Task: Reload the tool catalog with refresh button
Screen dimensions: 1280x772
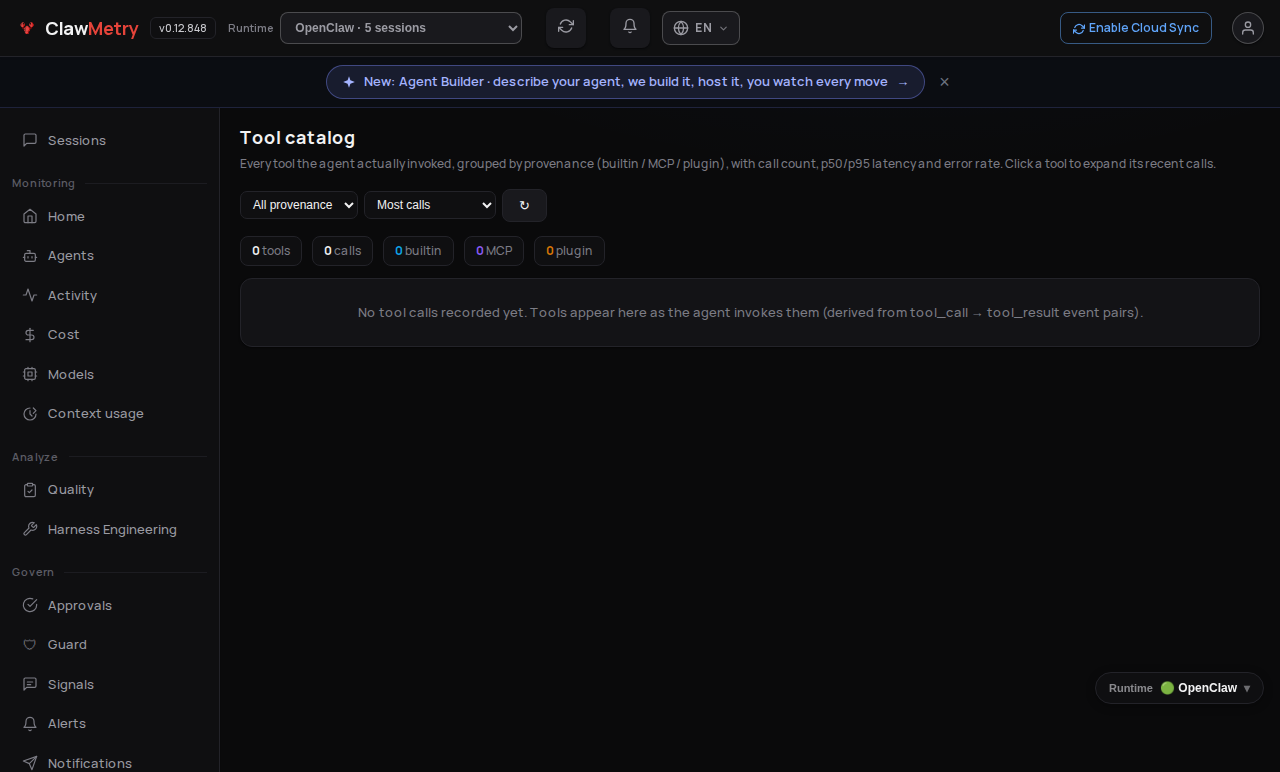Action: [524, 205]
